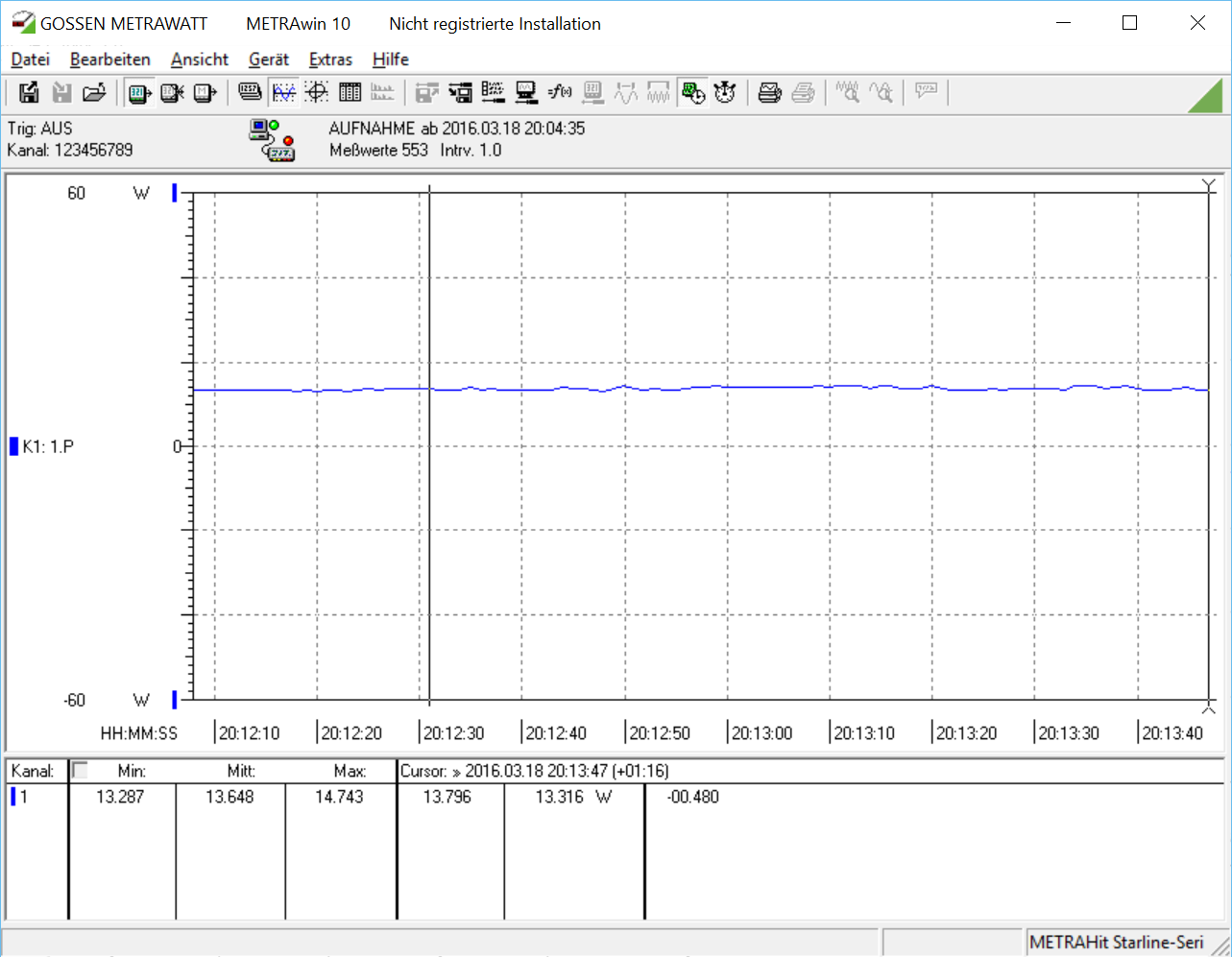Click the greyed-out speech bubble comment icon
This screenshot has width=1232, height=957.
click(927, 92)
